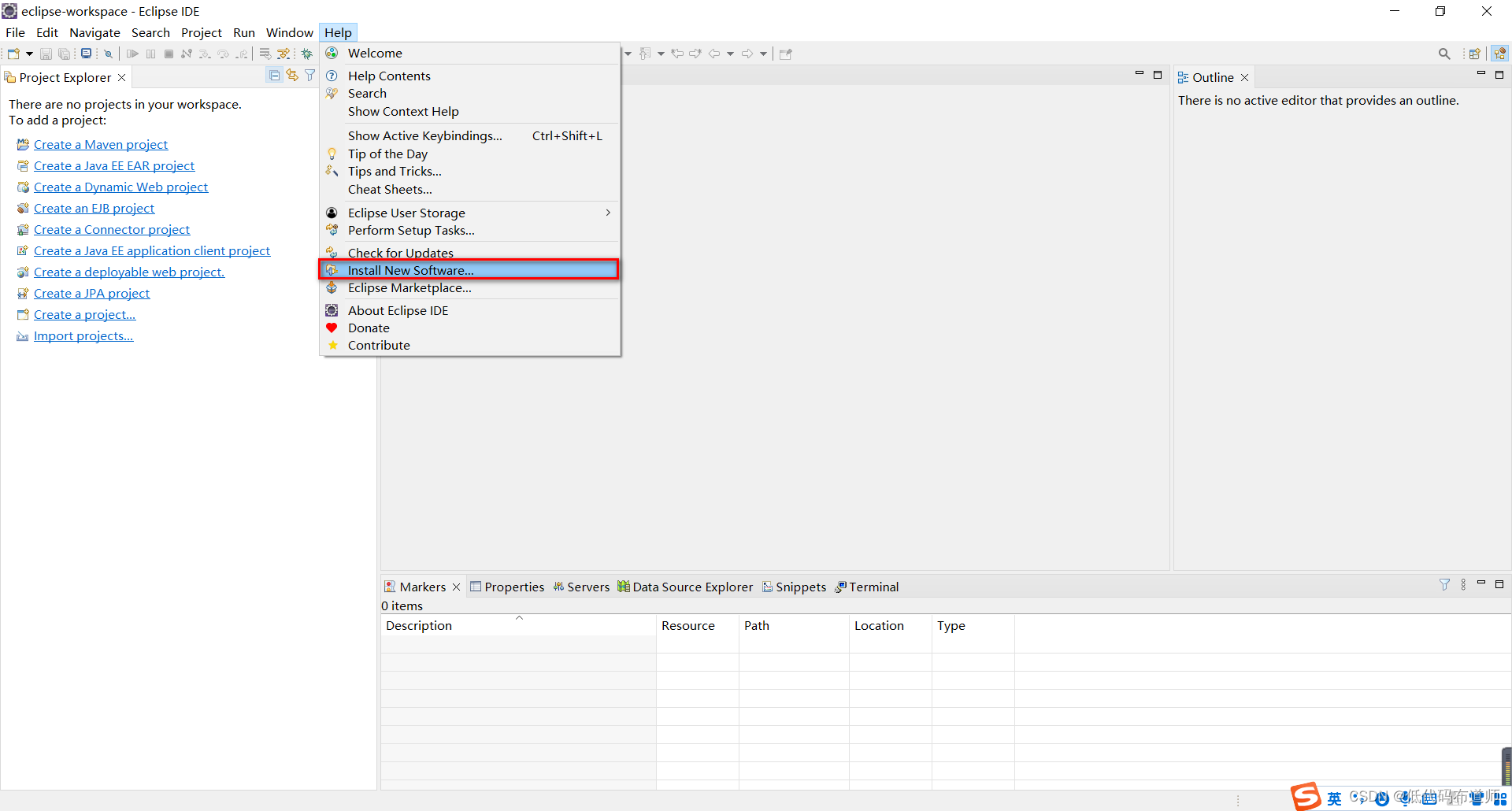Screen dimensions: 1512x811
Task: Click the green bug Debug icon
Action: click(307, 54)
